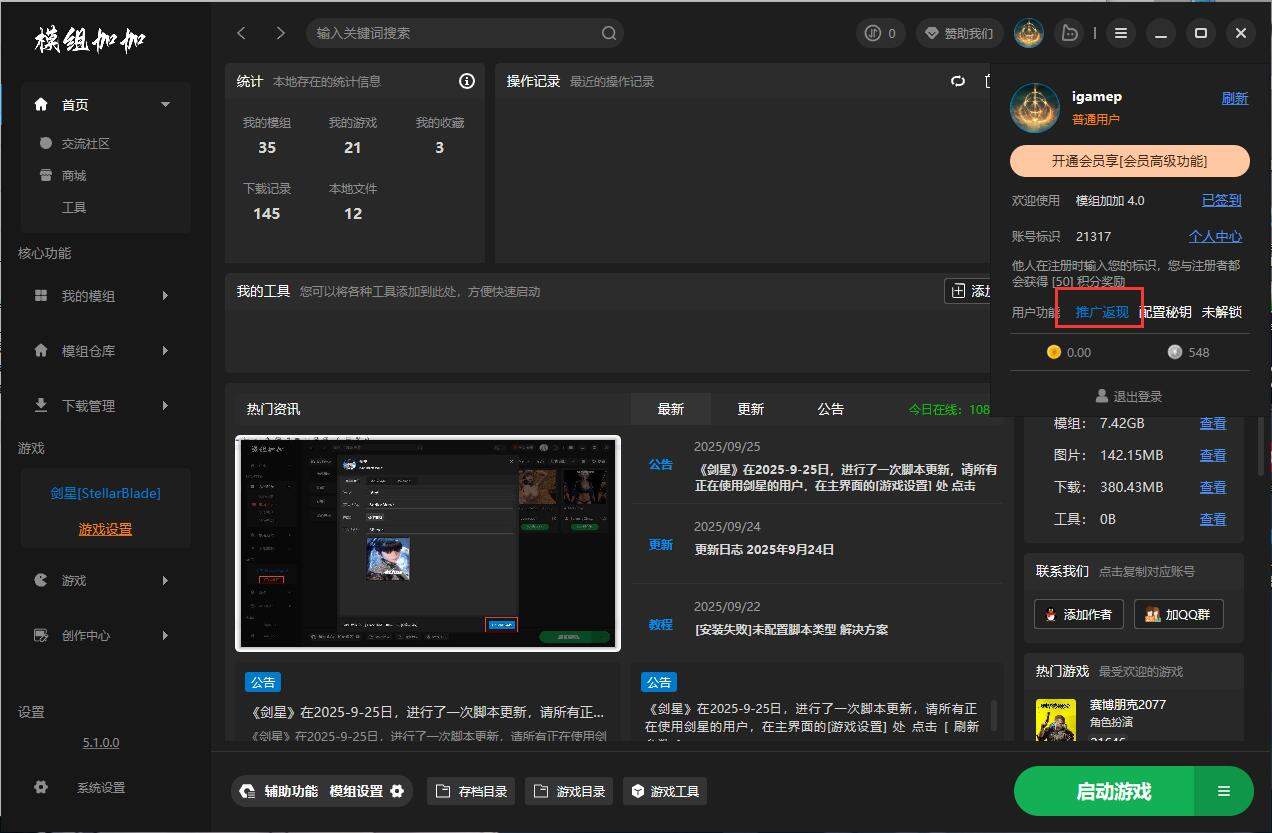Click the gear icon beside 模组设置
This screenshot has width=1272, height=833.
coord(397,791)
